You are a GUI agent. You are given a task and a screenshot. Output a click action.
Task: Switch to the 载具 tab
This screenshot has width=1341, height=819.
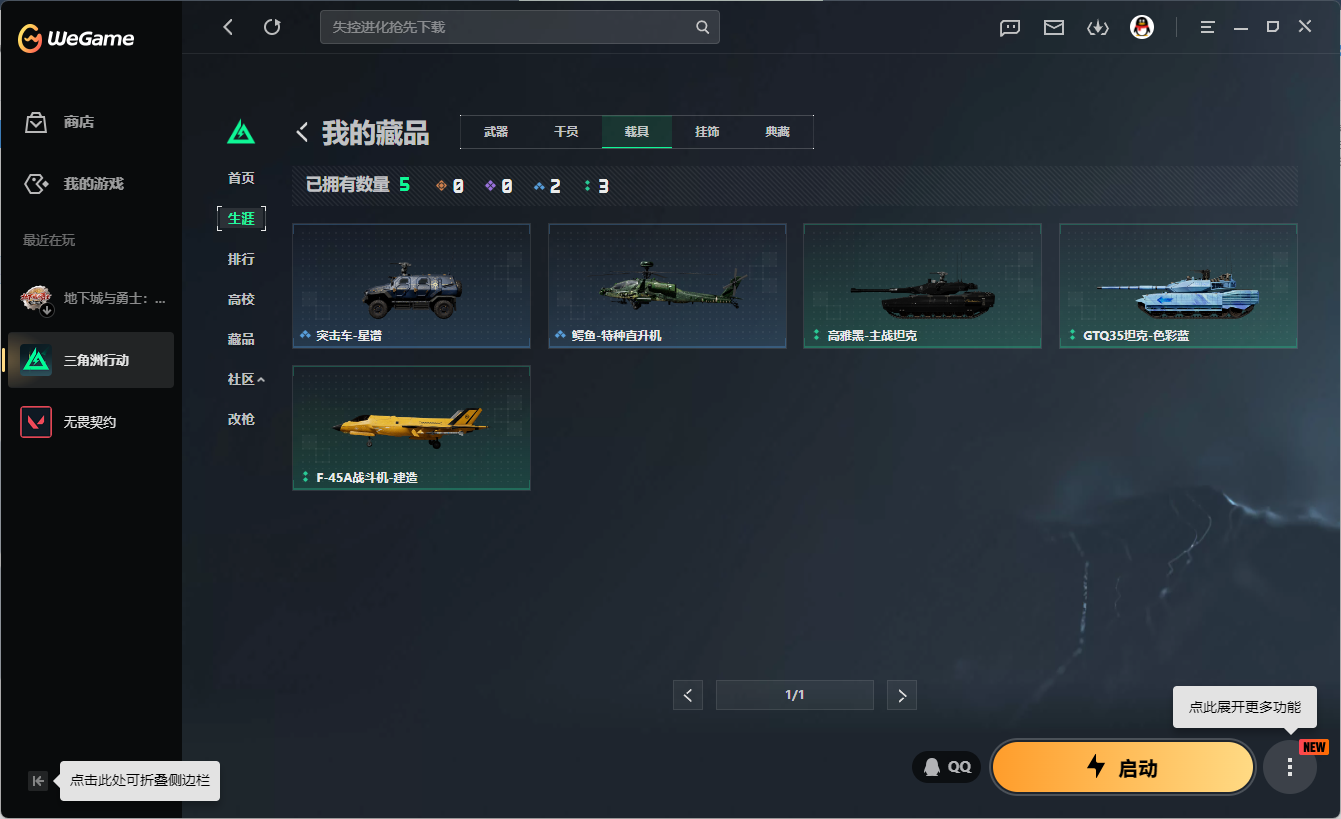637,132
